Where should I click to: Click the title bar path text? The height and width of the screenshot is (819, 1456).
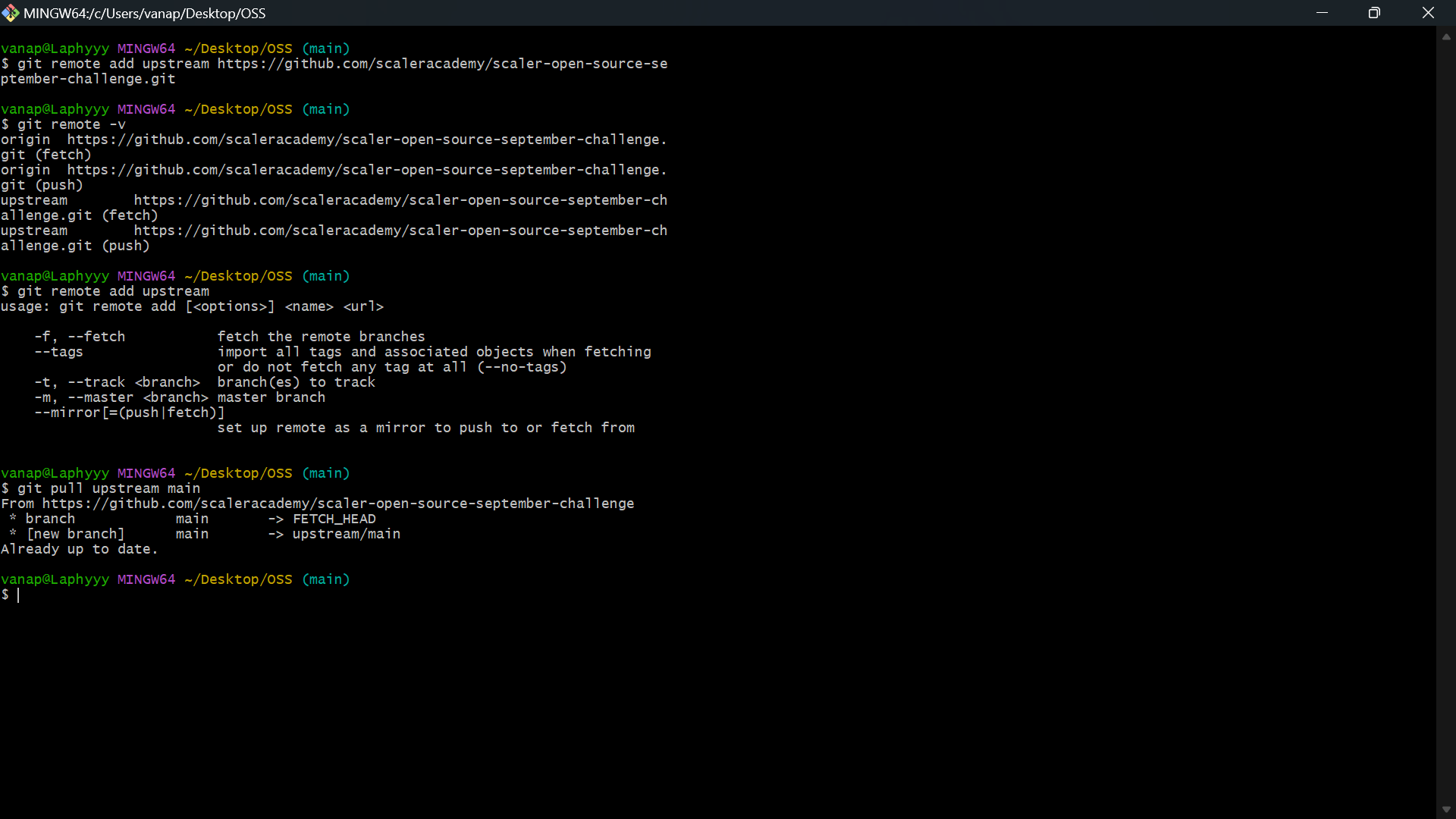click(x=146, y=13)
